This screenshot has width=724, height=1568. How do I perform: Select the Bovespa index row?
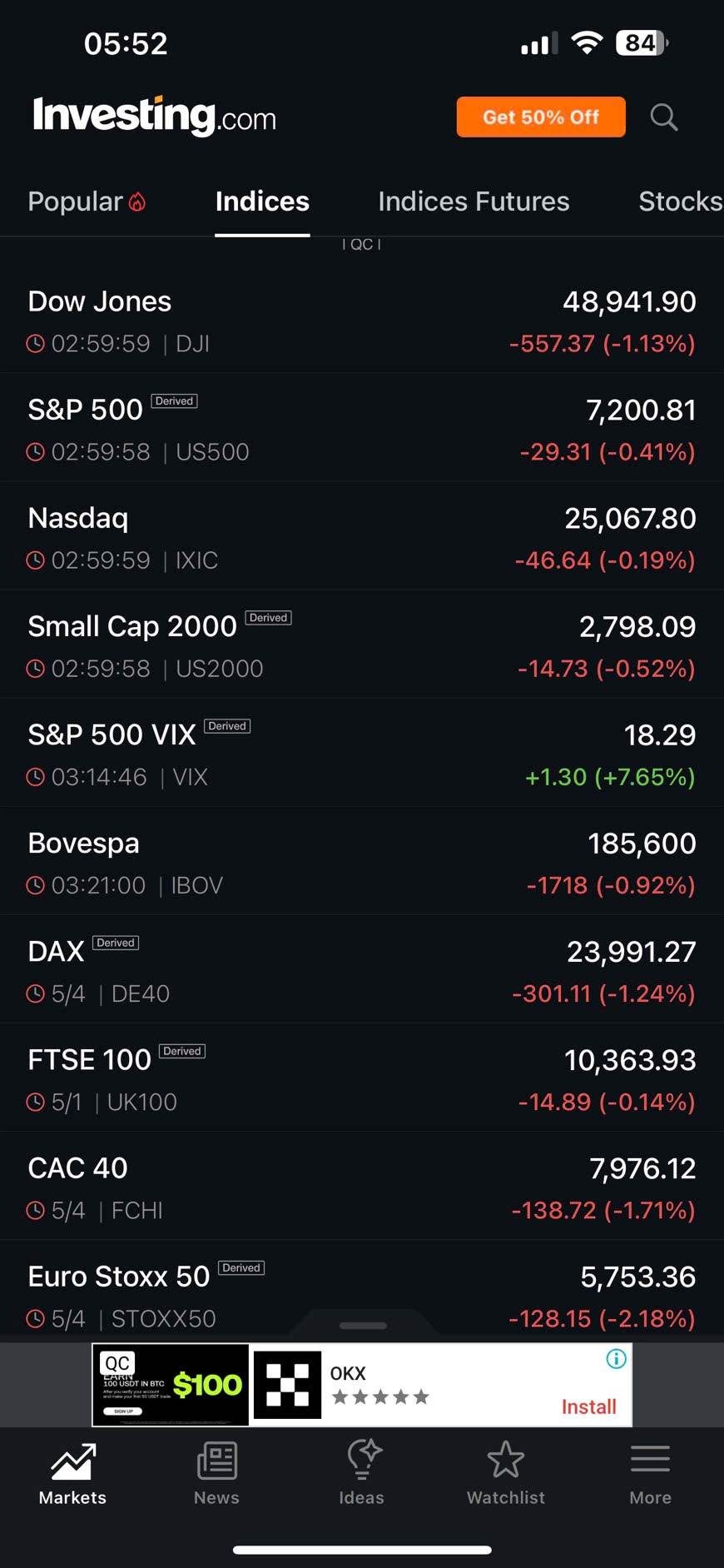tap(362, 862)
